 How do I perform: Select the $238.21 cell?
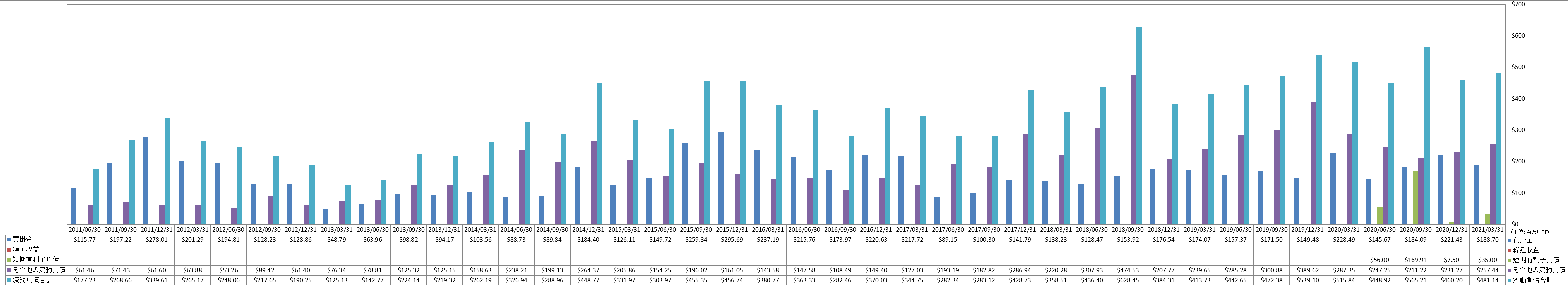(516, 270)
